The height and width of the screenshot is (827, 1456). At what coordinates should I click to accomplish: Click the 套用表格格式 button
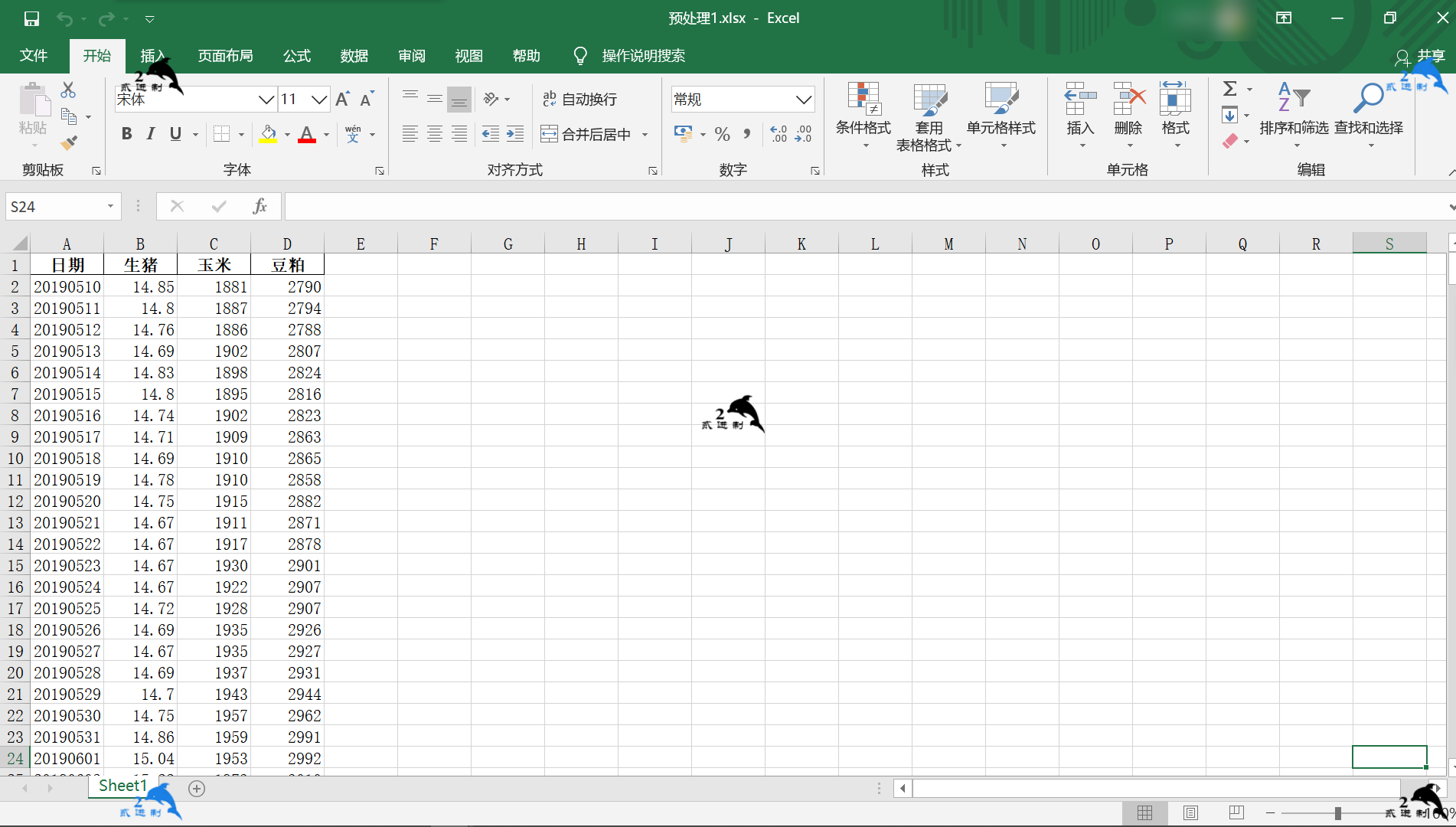click(929, 117)
